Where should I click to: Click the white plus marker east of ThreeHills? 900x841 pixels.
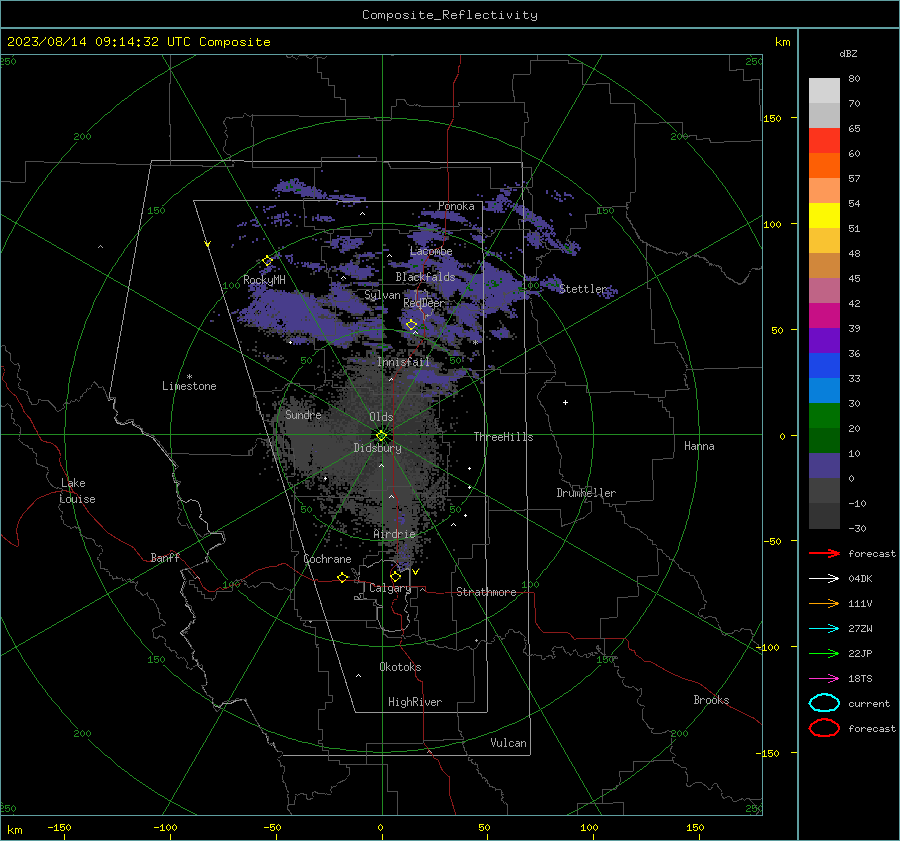pos(565,402)
